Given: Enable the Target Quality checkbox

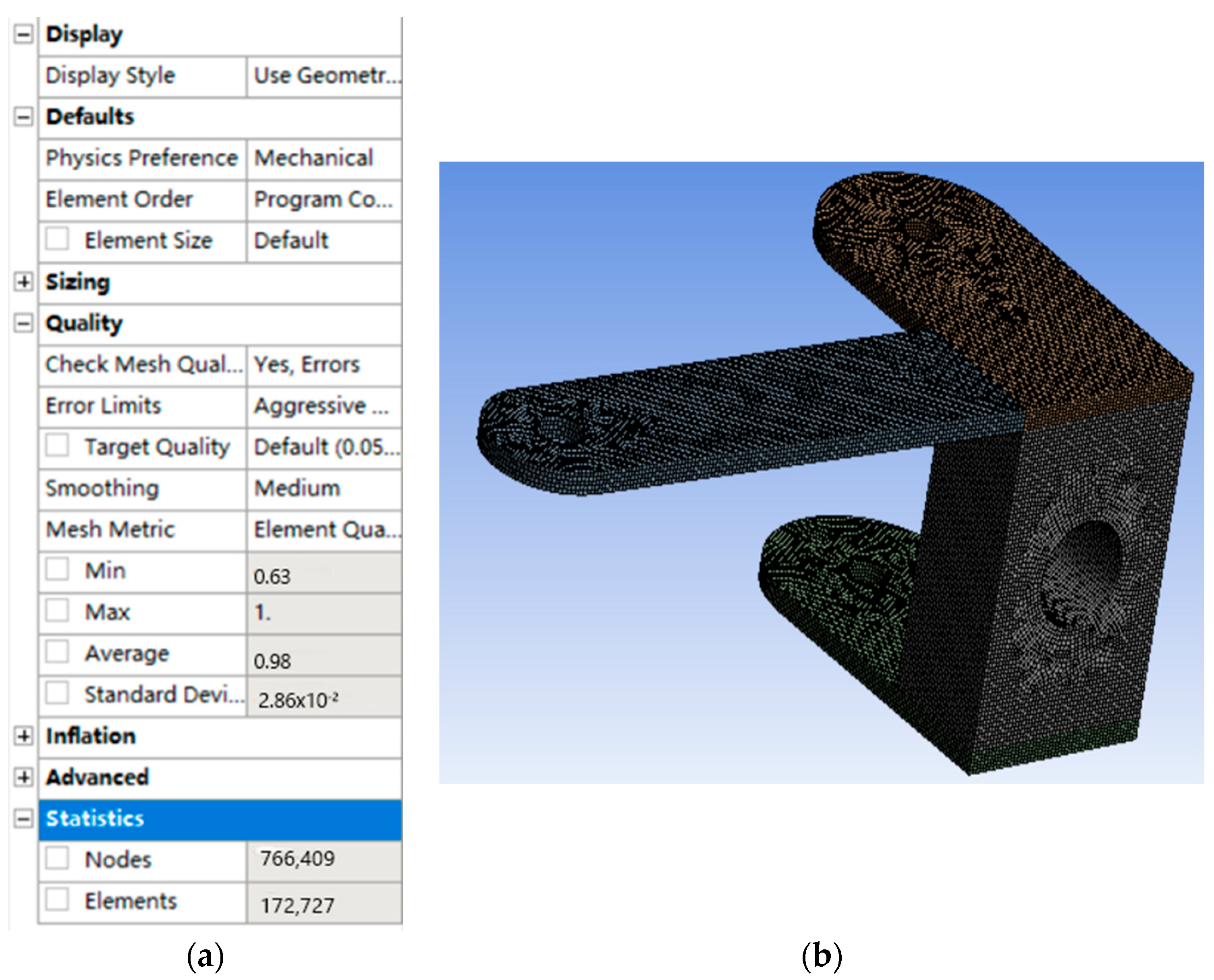Looking at the screenshot, I should [x=58, y=445].
